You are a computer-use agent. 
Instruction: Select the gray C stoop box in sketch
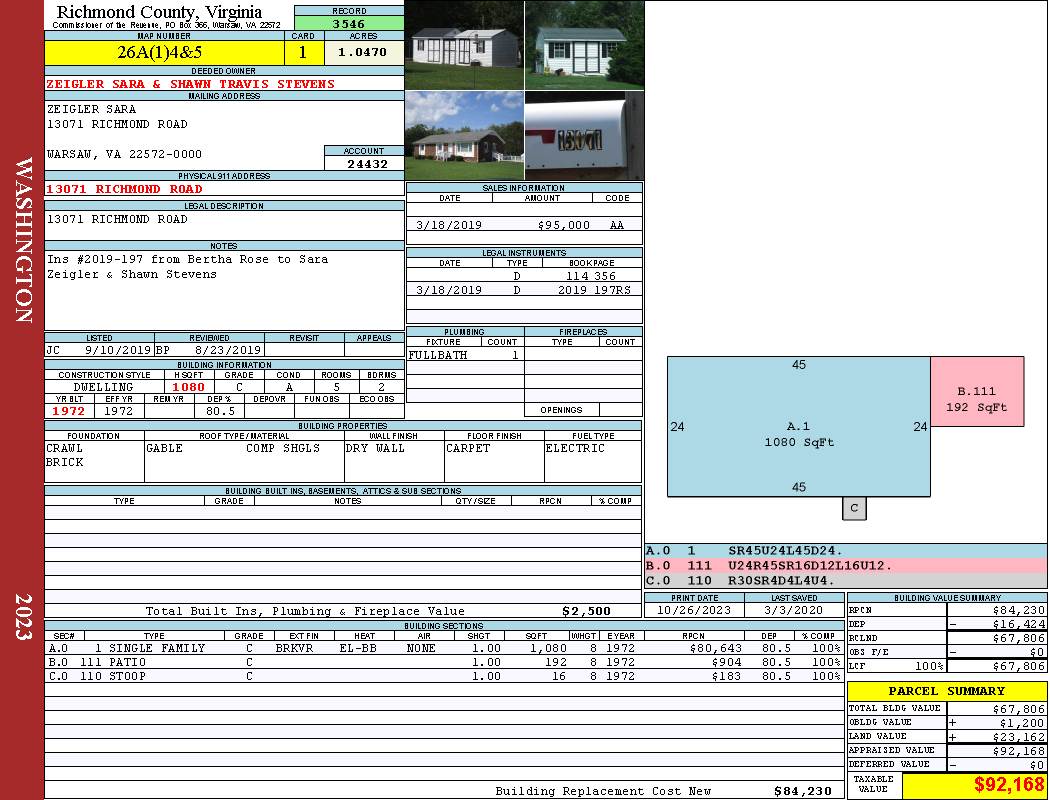point(854,508)
